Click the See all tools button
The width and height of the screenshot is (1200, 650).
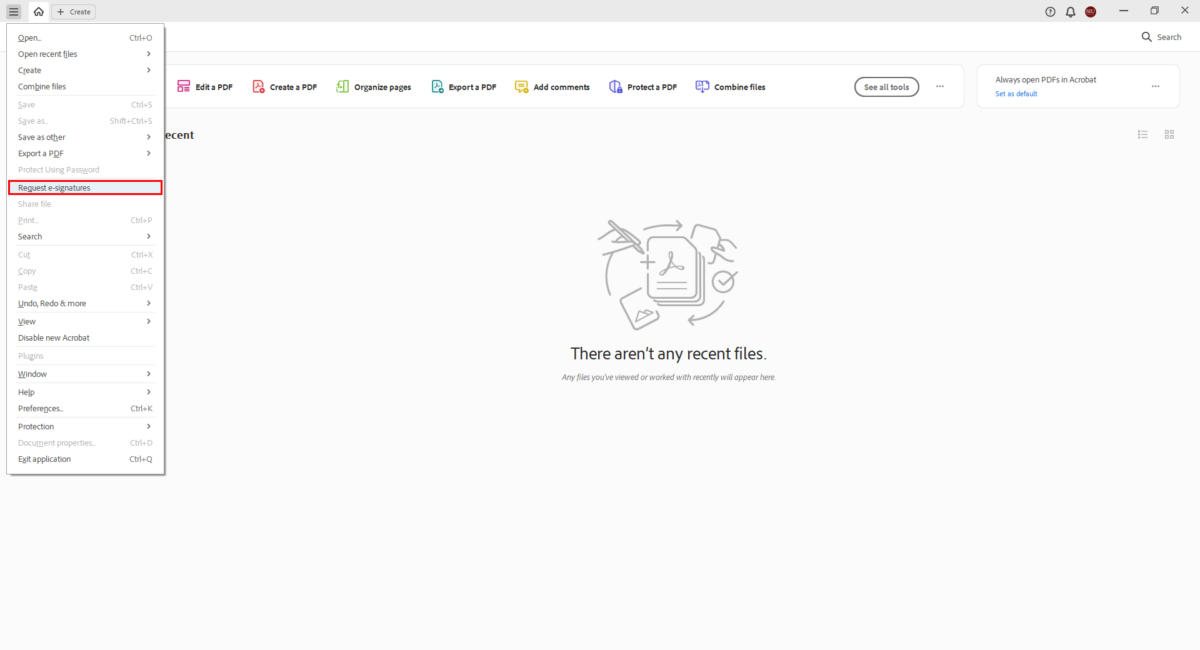(x=886, y=87)
